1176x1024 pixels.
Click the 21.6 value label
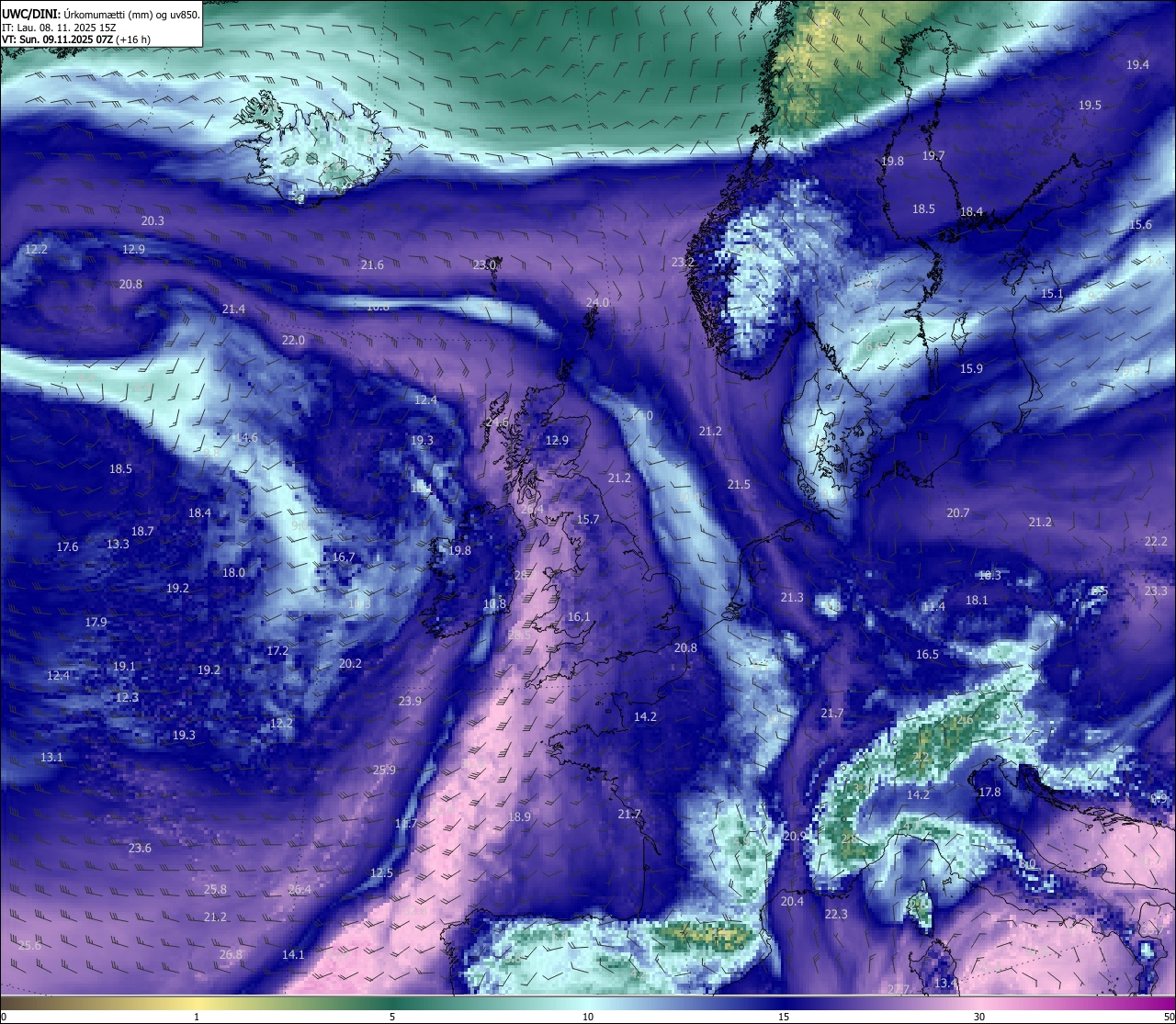(372, 265)
